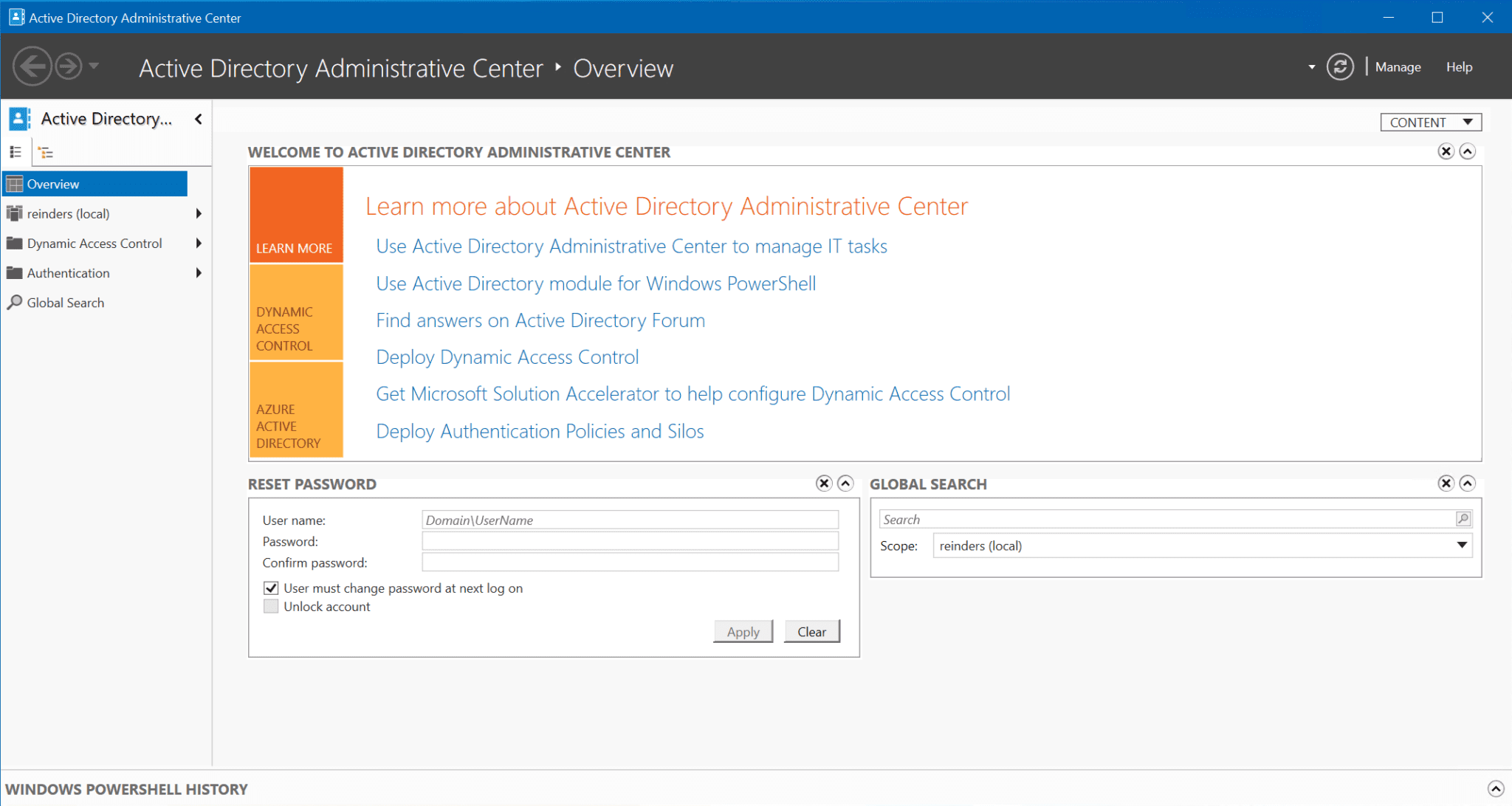
Task: Open the Deploy Dynamic Access Control link
Action: 507,356
